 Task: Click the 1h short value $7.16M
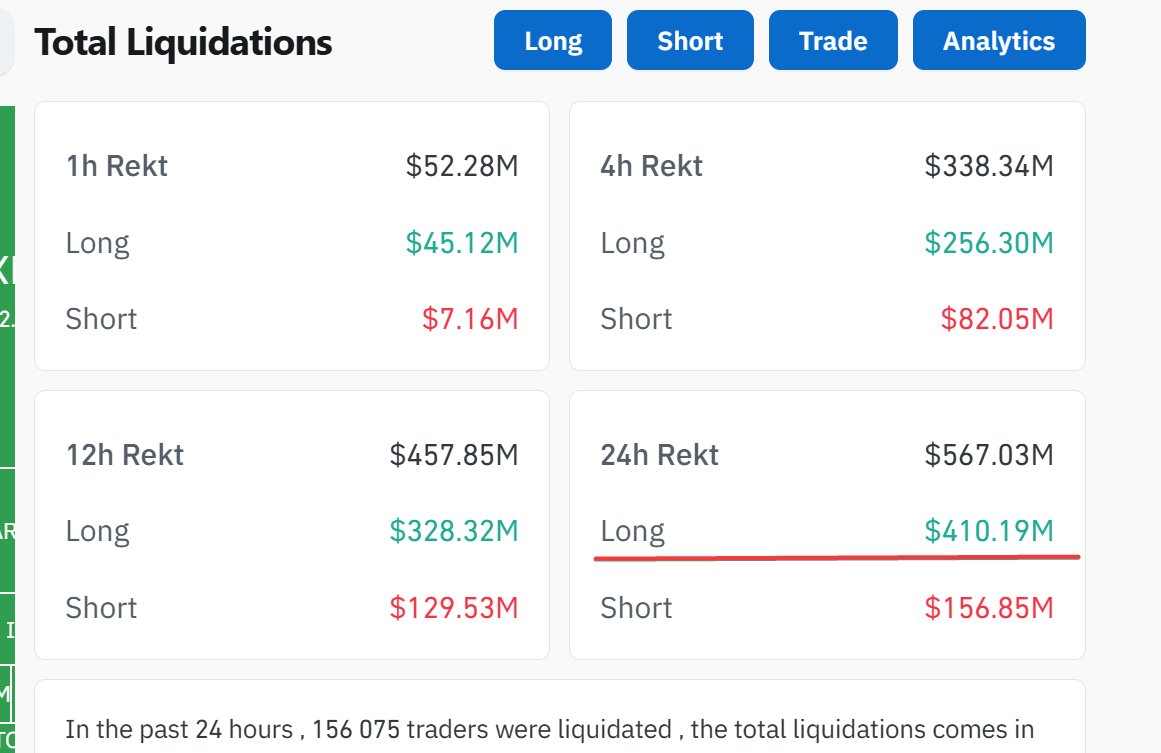point(470,319)
